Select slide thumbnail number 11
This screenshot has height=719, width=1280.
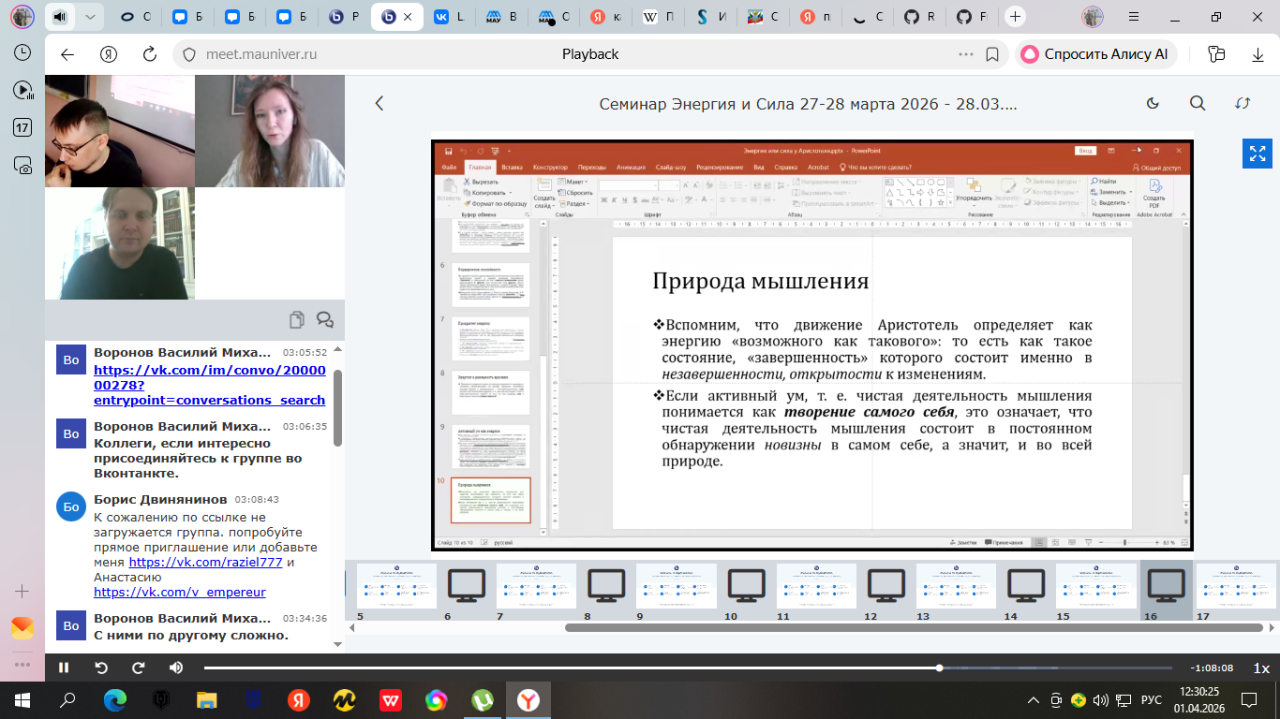pos(816,586)
